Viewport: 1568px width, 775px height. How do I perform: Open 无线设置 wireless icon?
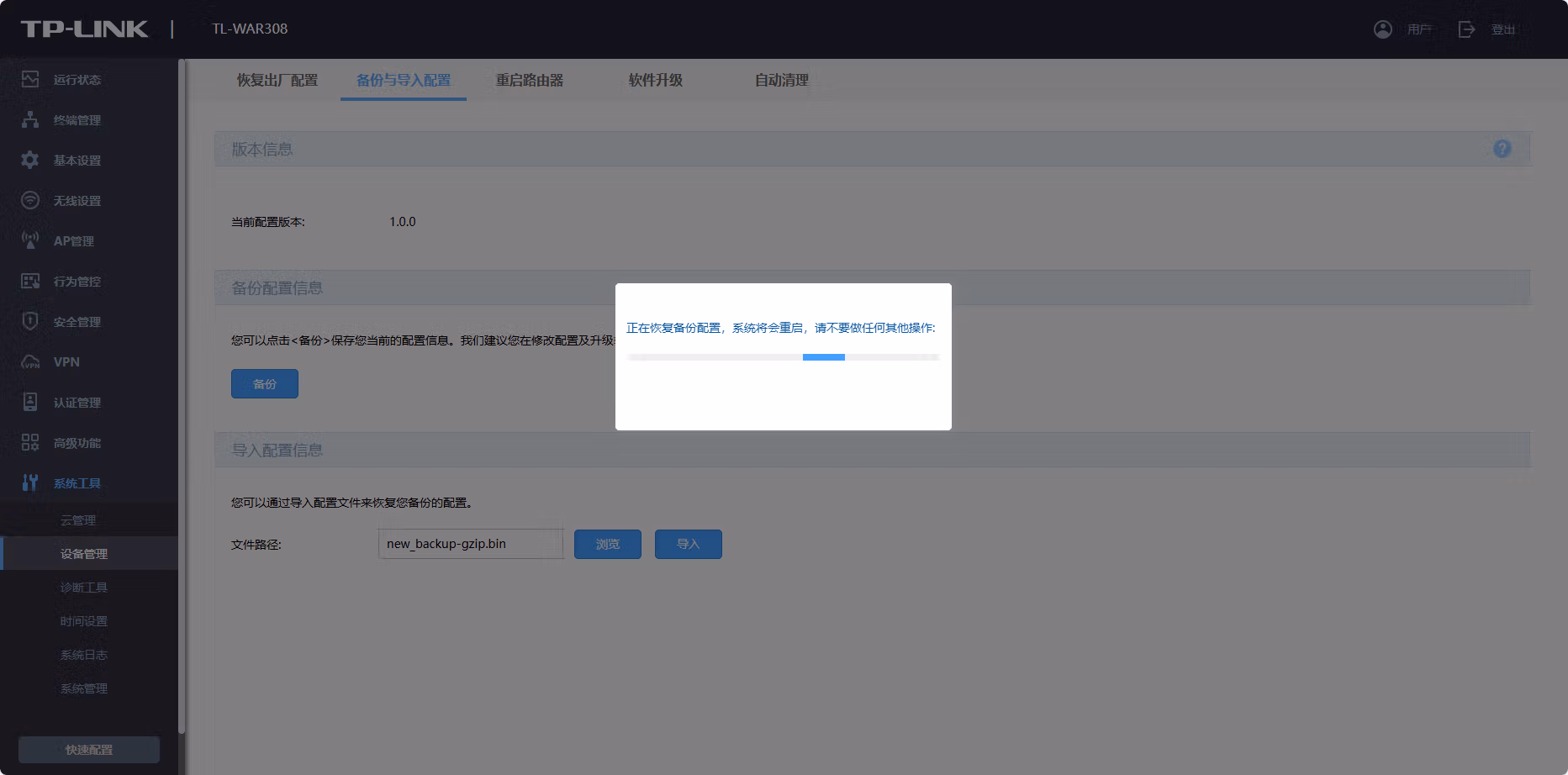click(30, 200)
